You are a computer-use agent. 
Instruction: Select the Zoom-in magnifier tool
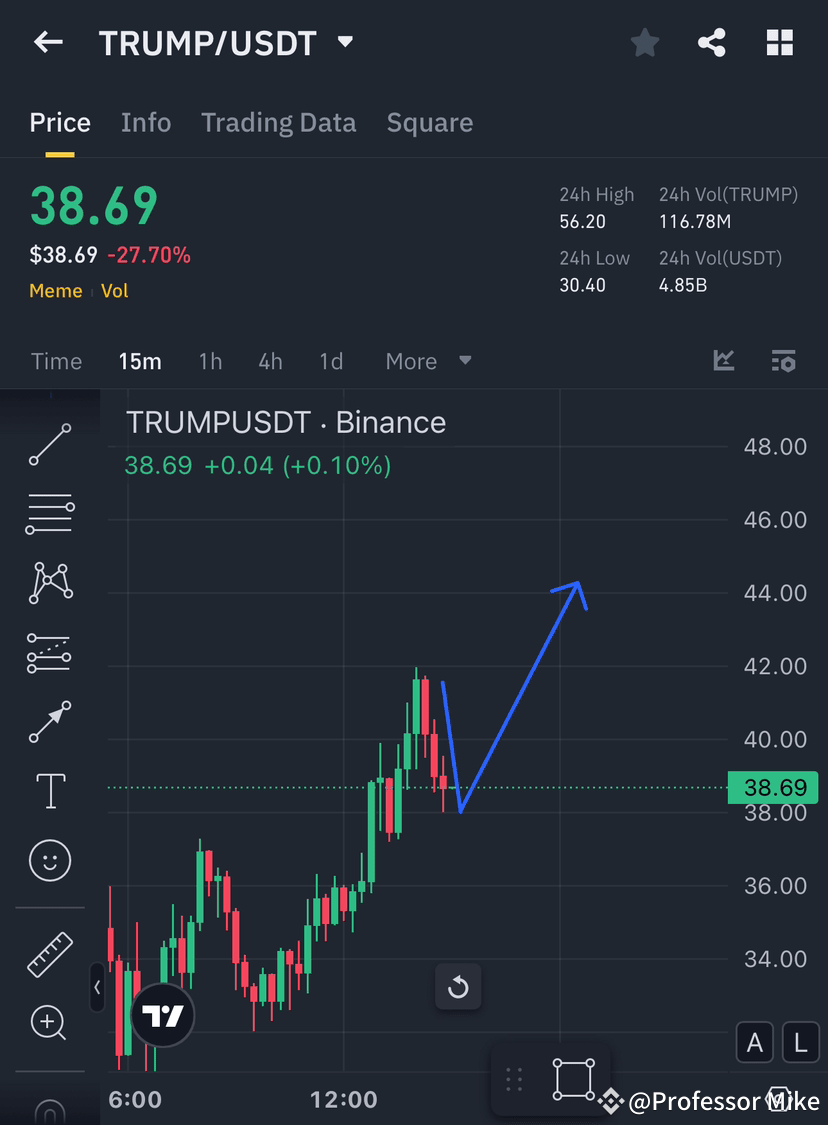click(x=49, y=1022)
